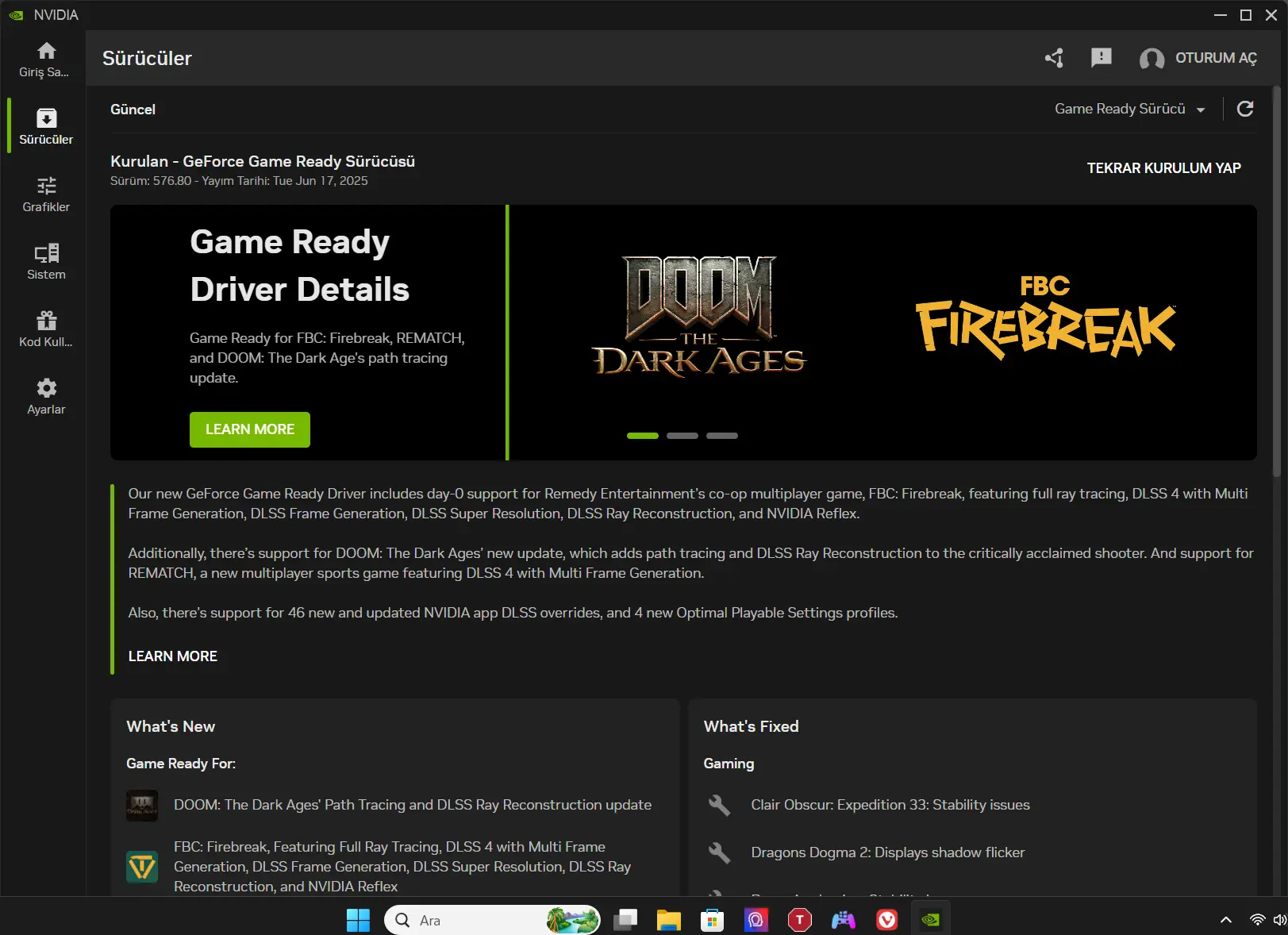Image resolution: width=1288 pixels, height=935 pixels.
Task: Open Task View on taskbar
Action: [x=625, y=920]
